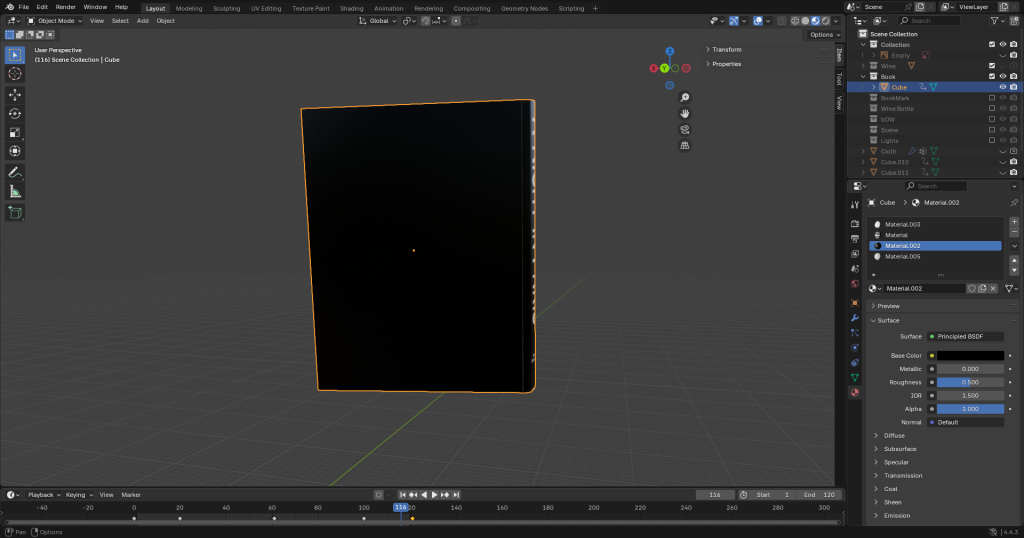Open the Options button in viewport header
Viewport: 1024px width, 538px height.
[x=821, y=35]
